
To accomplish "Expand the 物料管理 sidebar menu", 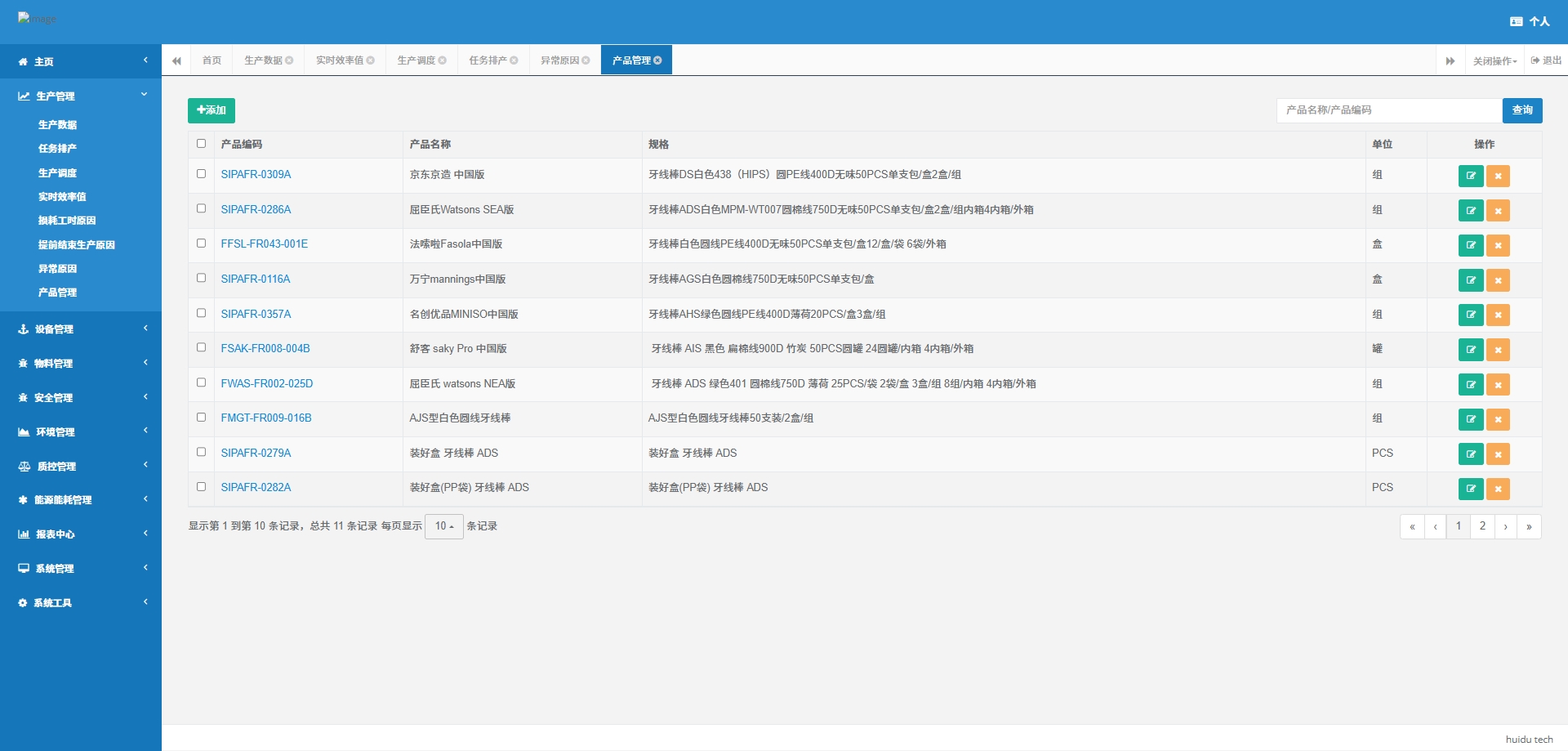I will pyautogui.click(x=81, y=363).
